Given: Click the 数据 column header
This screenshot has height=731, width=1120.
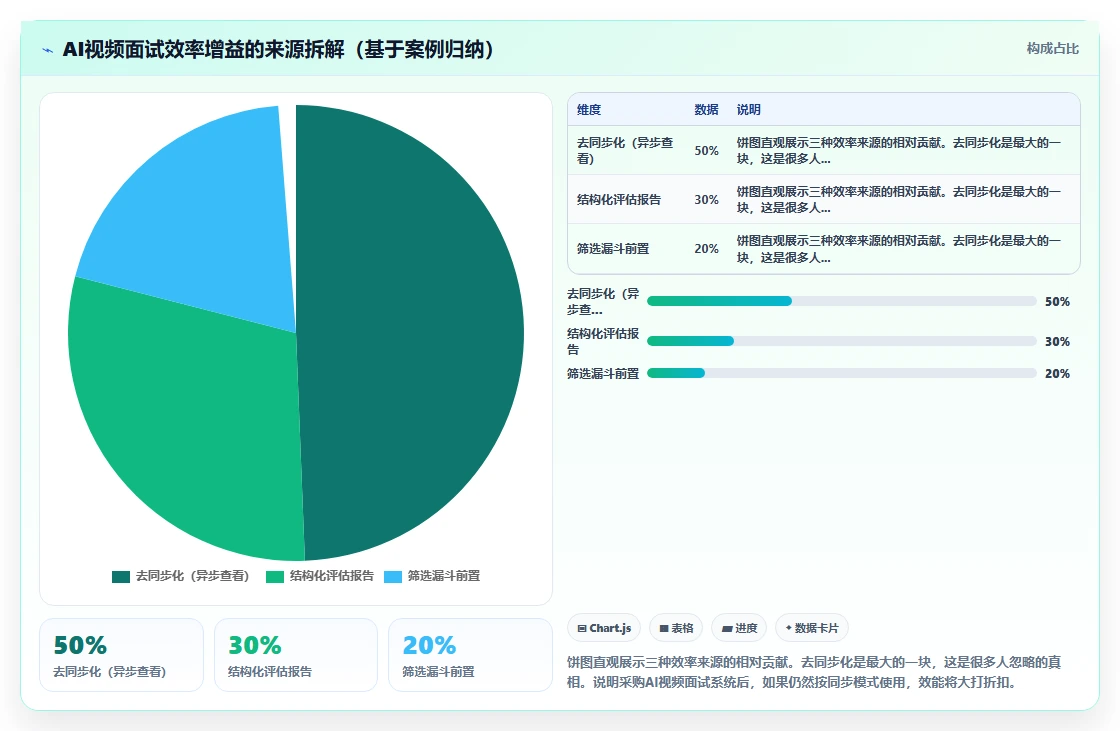Looking at the screenshot, I should [x=706, y=109].
